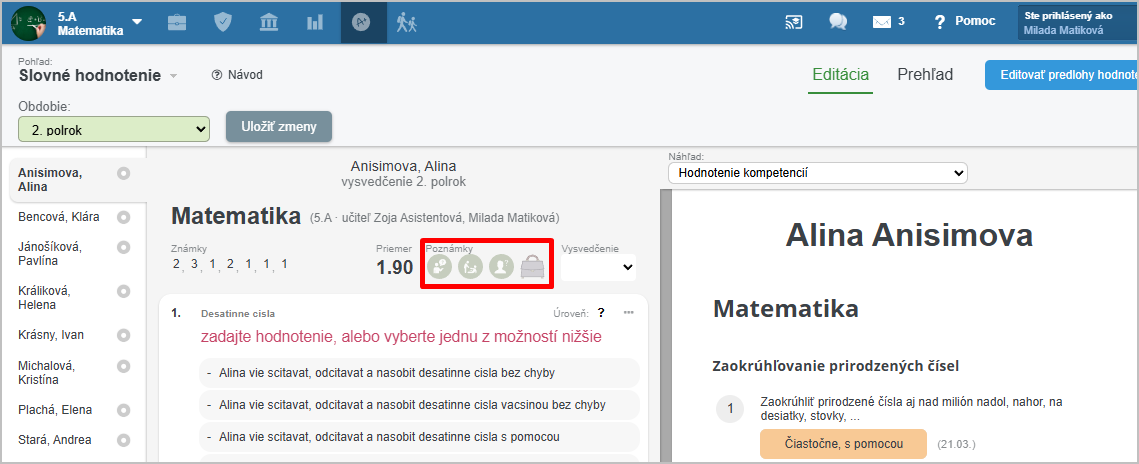
Task: Open the institution building icon
Action: pyautogui.click(x=269, y=22)
